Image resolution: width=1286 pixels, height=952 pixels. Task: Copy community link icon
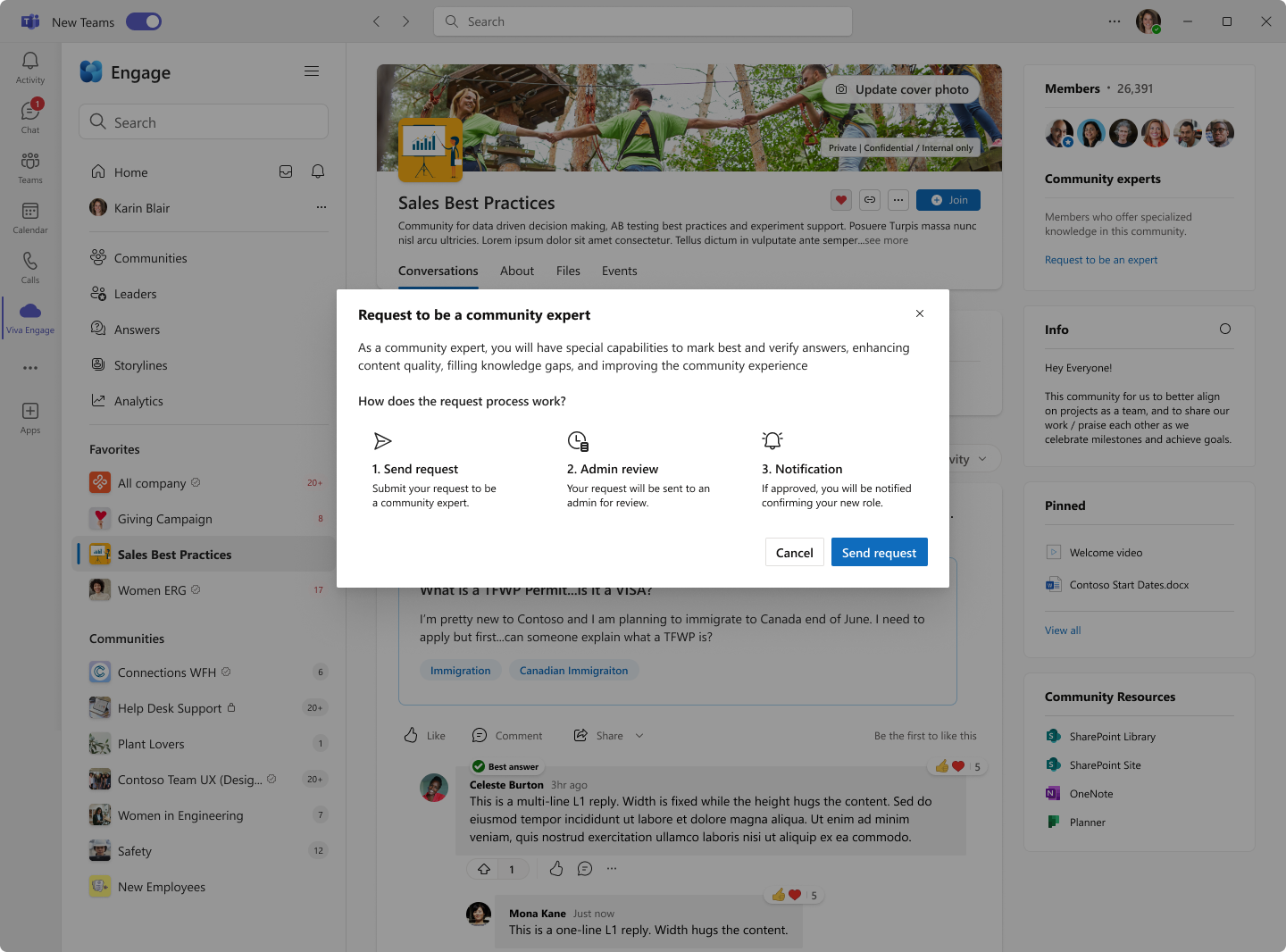point(870,200)
